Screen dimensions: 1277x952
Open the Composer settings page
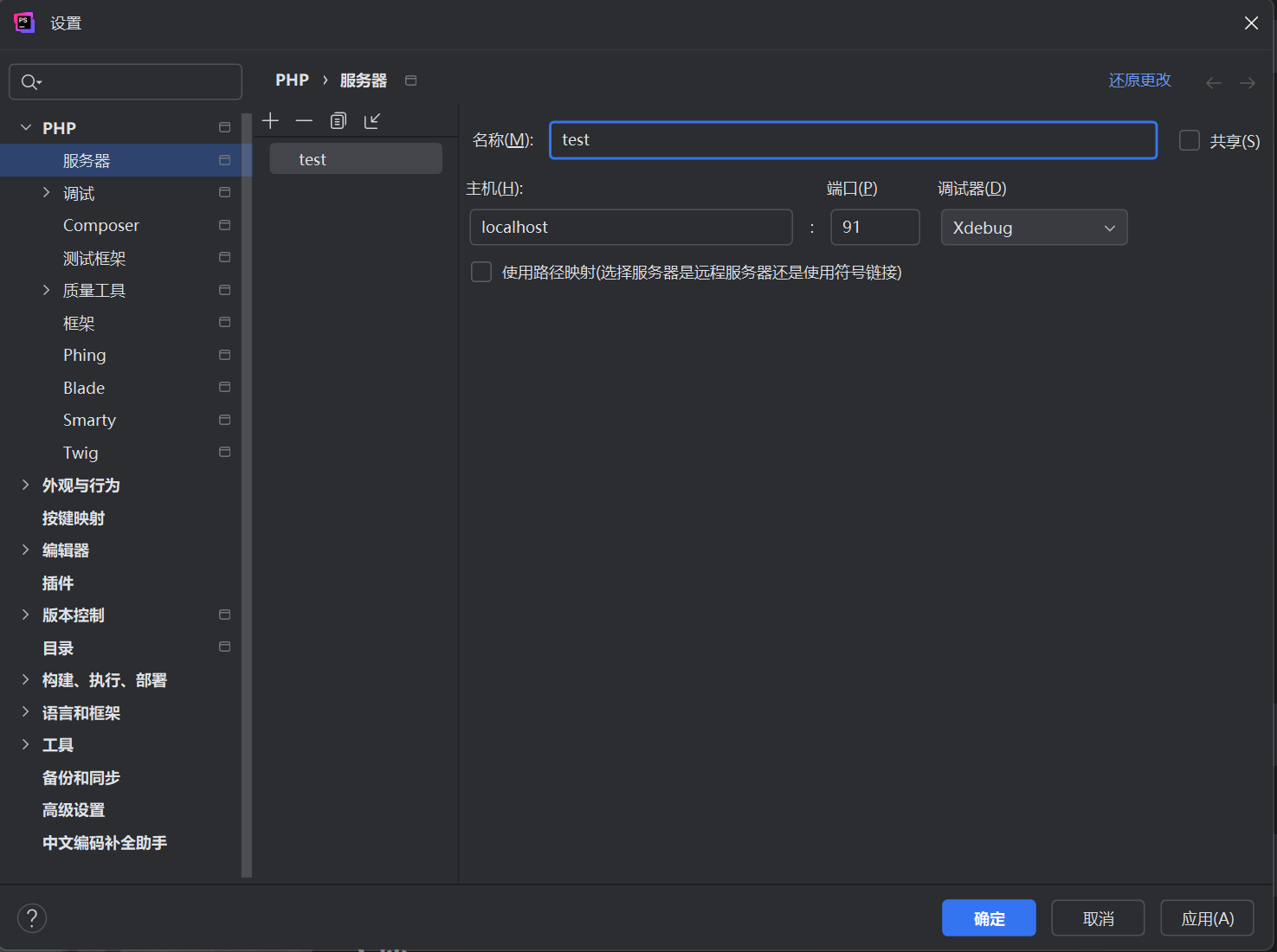101,226
